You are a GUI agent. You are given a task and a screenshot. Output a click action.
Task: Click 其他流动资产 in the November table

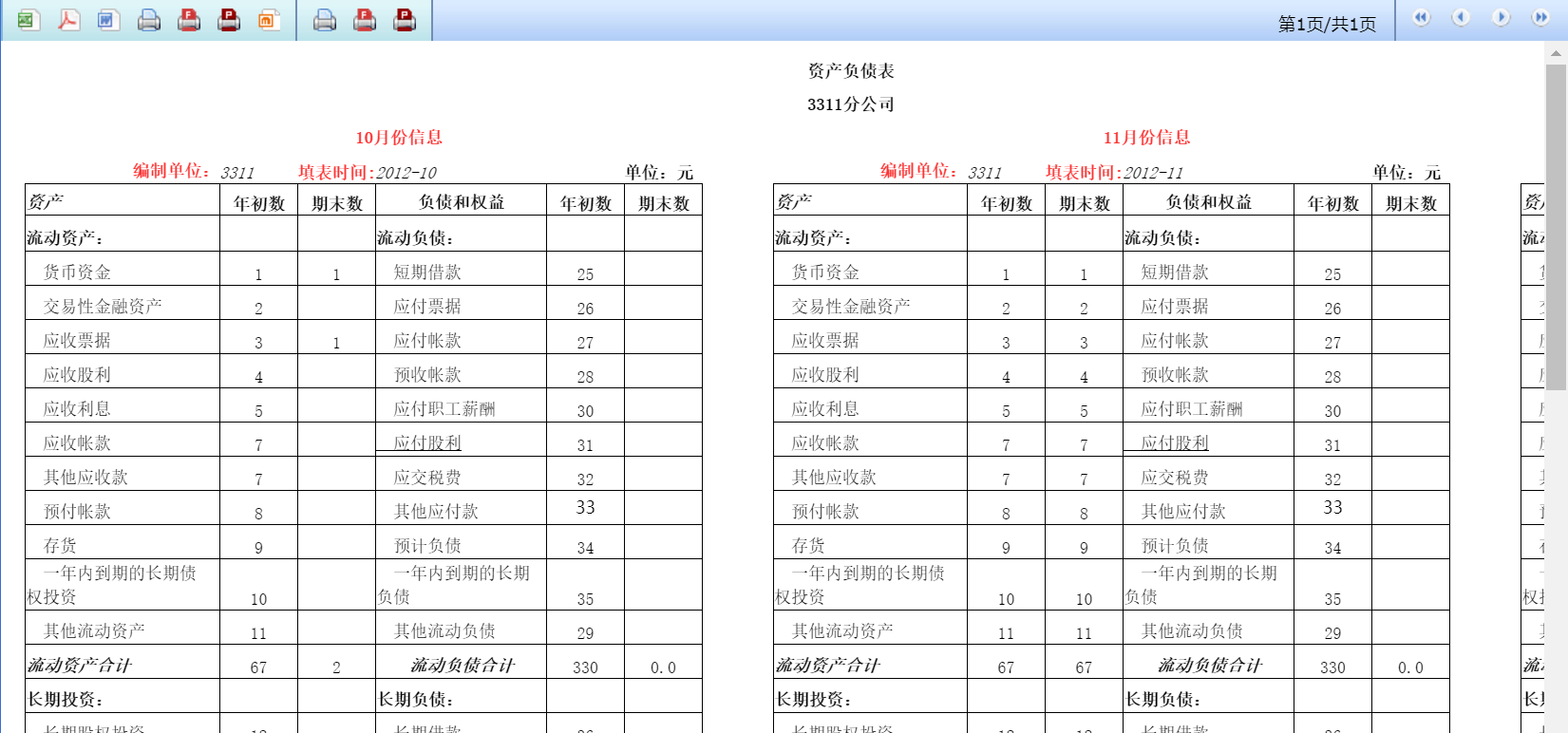point(842,631)
